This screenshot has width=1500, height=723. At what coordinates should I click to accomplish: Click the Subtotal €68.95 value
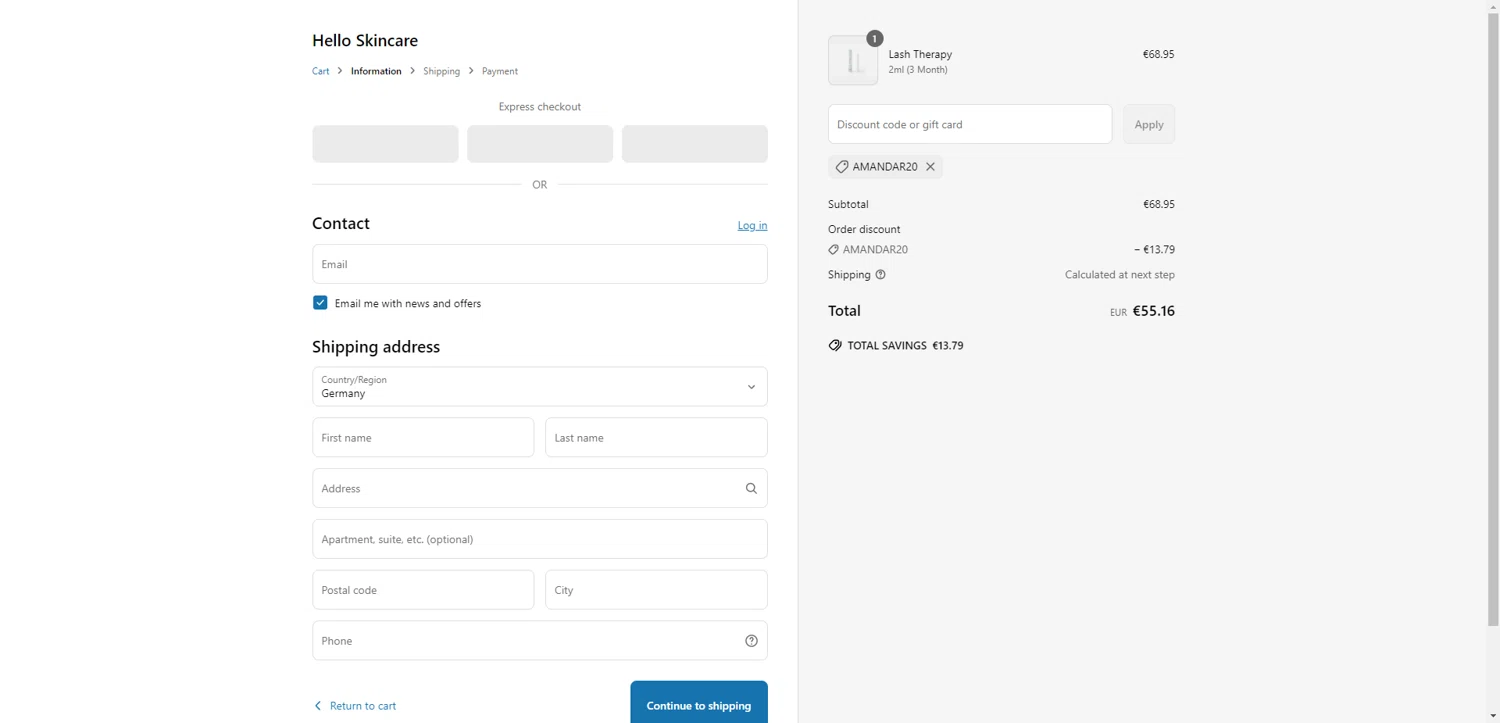(1159, 204)
